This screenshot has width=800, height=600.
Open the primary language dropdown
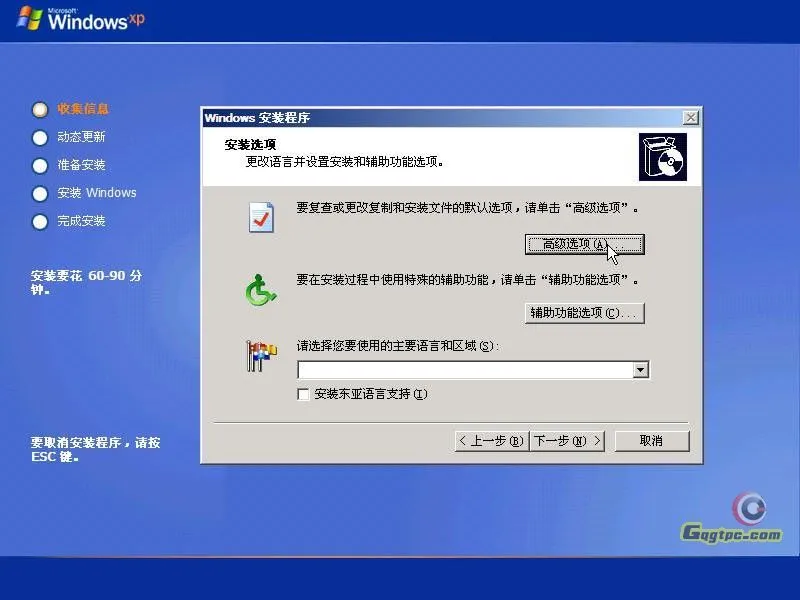tap(643, 370)
